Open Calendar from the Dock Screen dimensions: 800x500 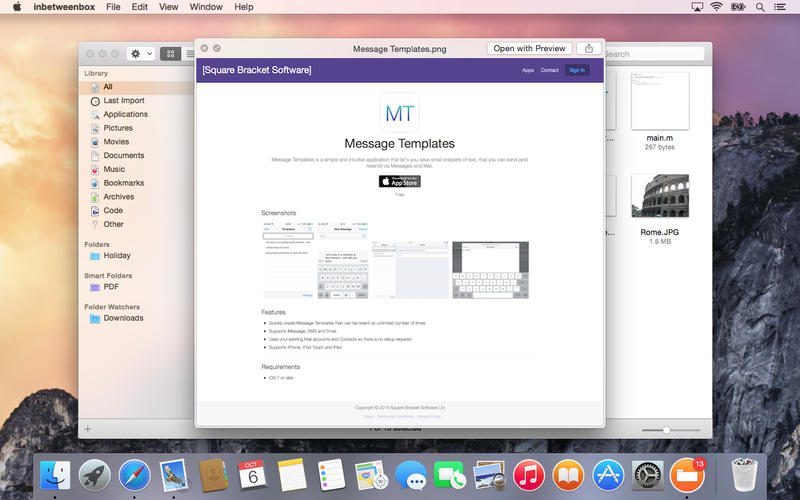pos(252,476)
